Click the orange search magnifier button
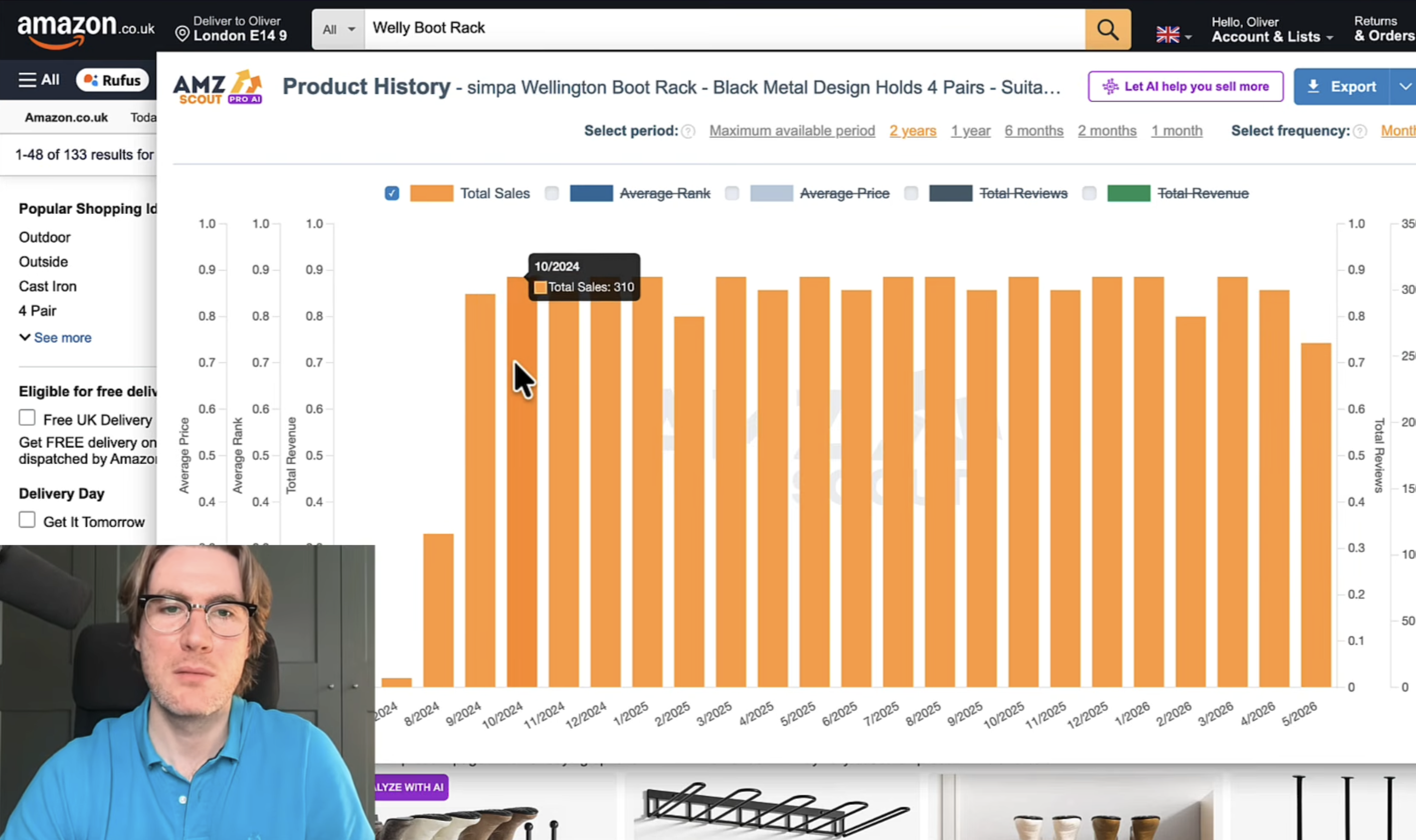This screenshot has width=1416, height=840. (1108, 29)
